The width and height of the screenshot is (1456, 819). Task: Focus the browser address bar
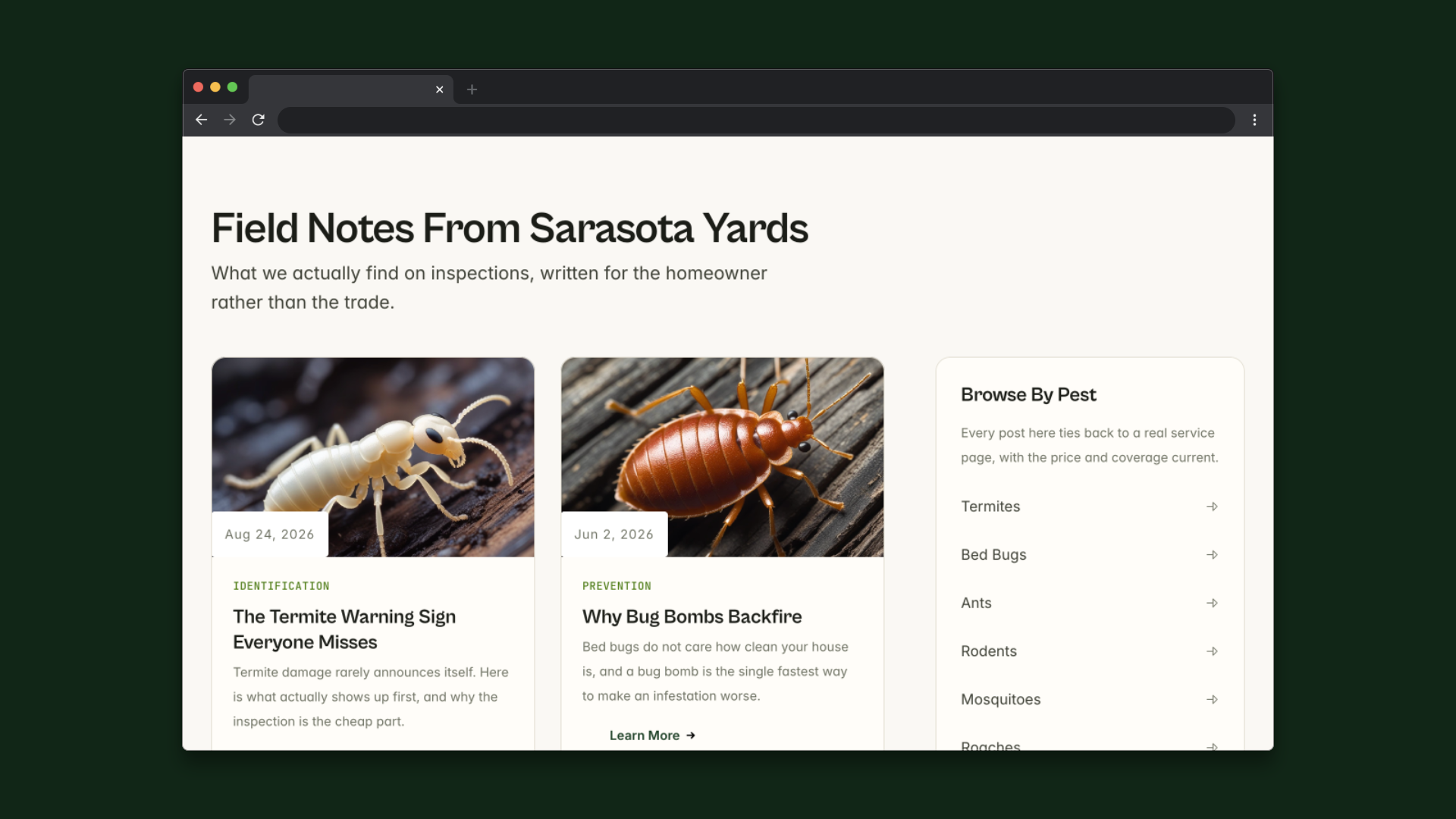[x=756, y=120]
